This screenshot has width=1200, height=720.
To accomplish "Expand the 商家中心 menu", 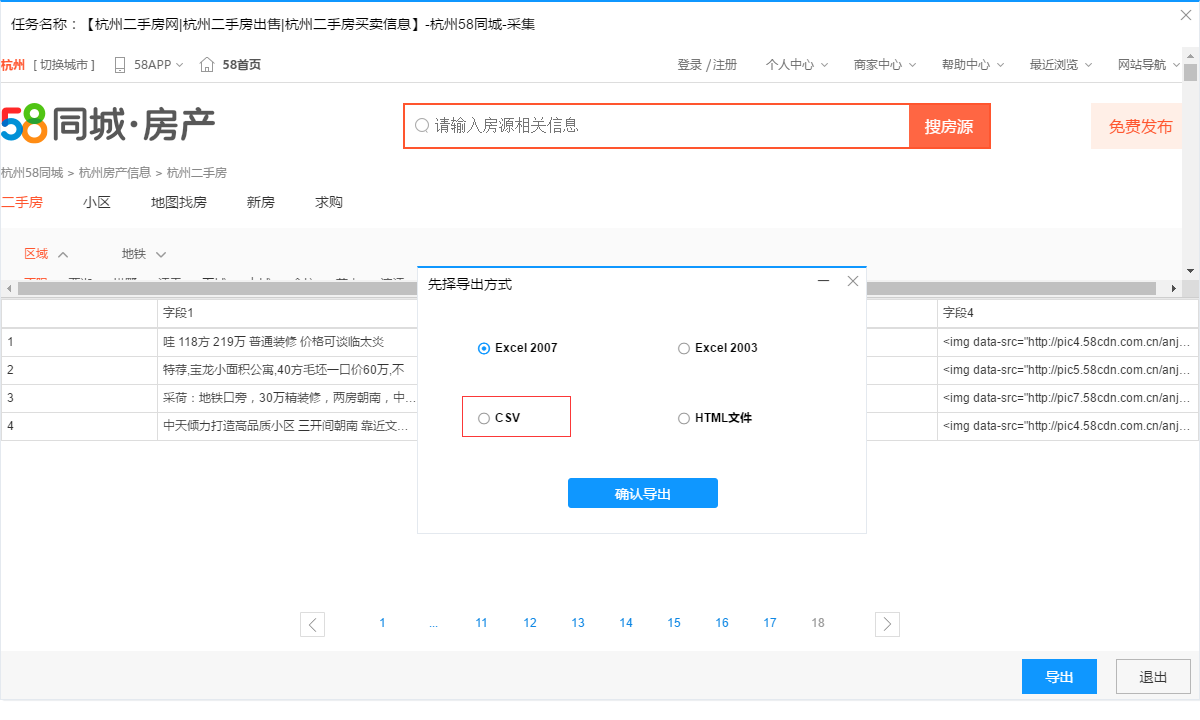I will (885, 65).
